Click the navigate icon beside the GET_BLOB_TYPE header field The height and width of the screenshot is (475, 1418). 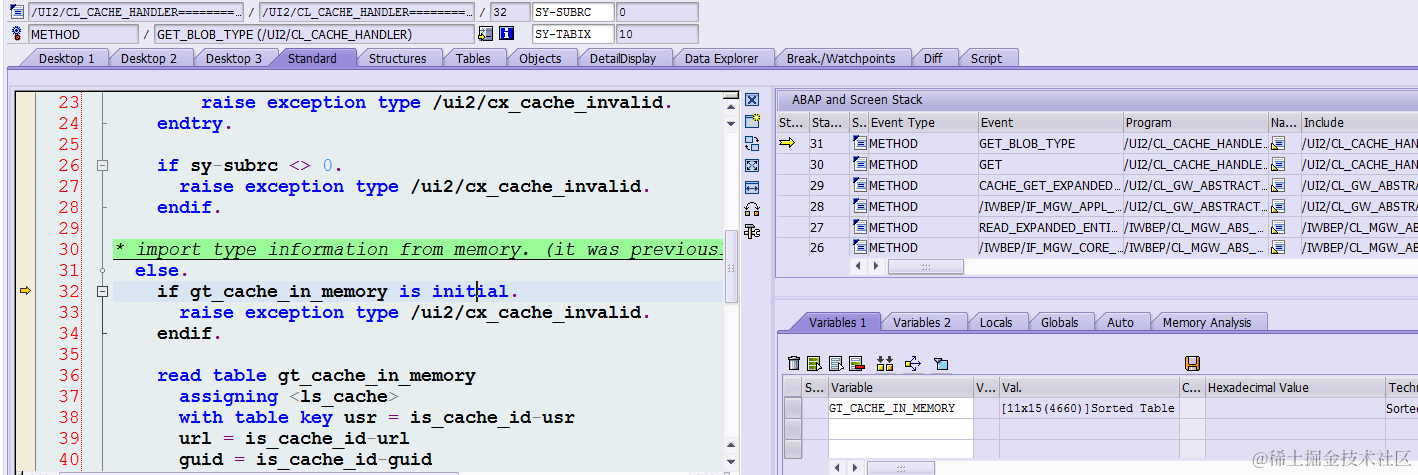(x=486, y=34)
